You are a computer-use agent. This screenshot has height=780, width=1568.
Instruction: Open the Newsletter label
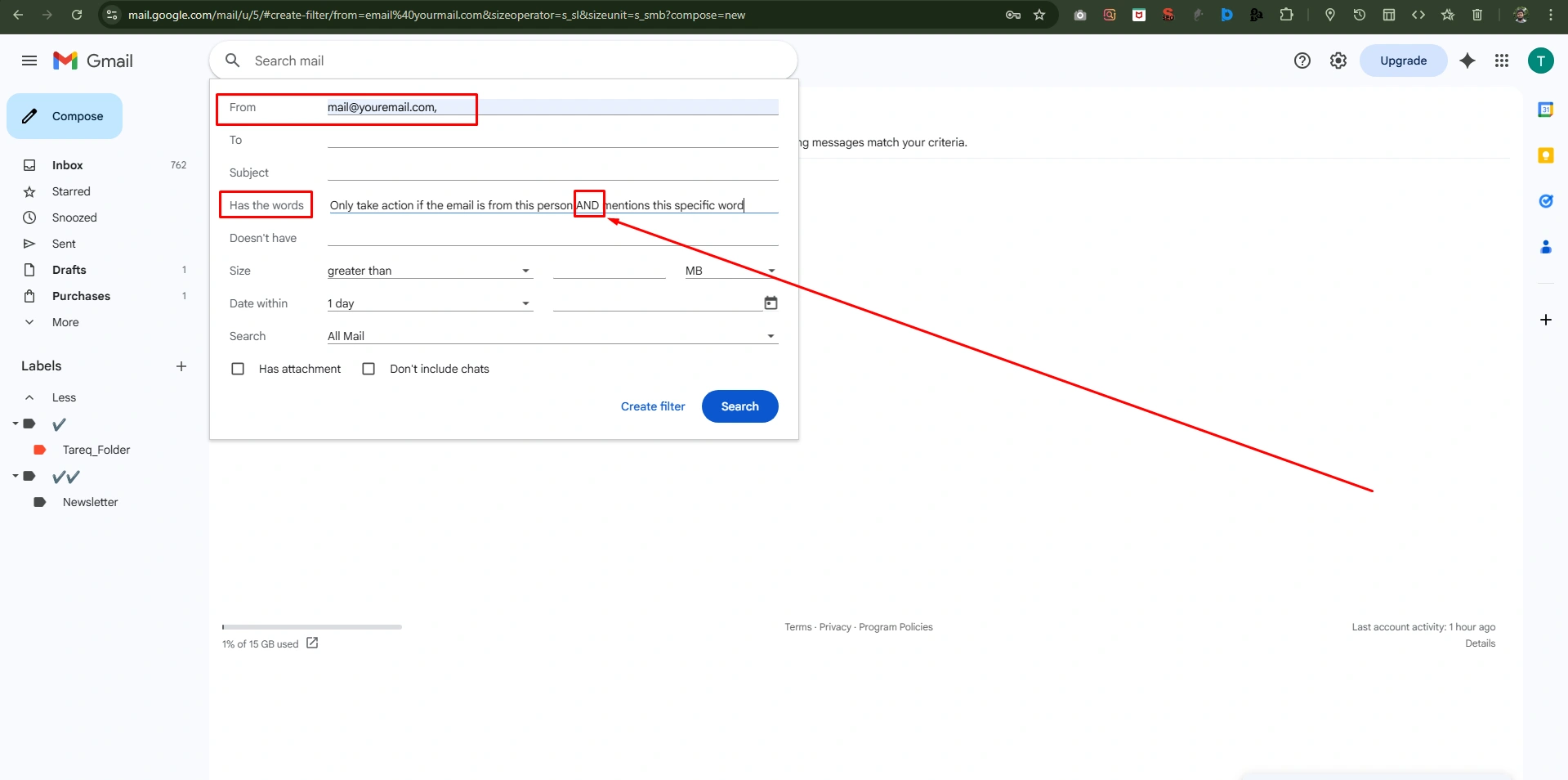pyautogui.click(x=90, y=502)
